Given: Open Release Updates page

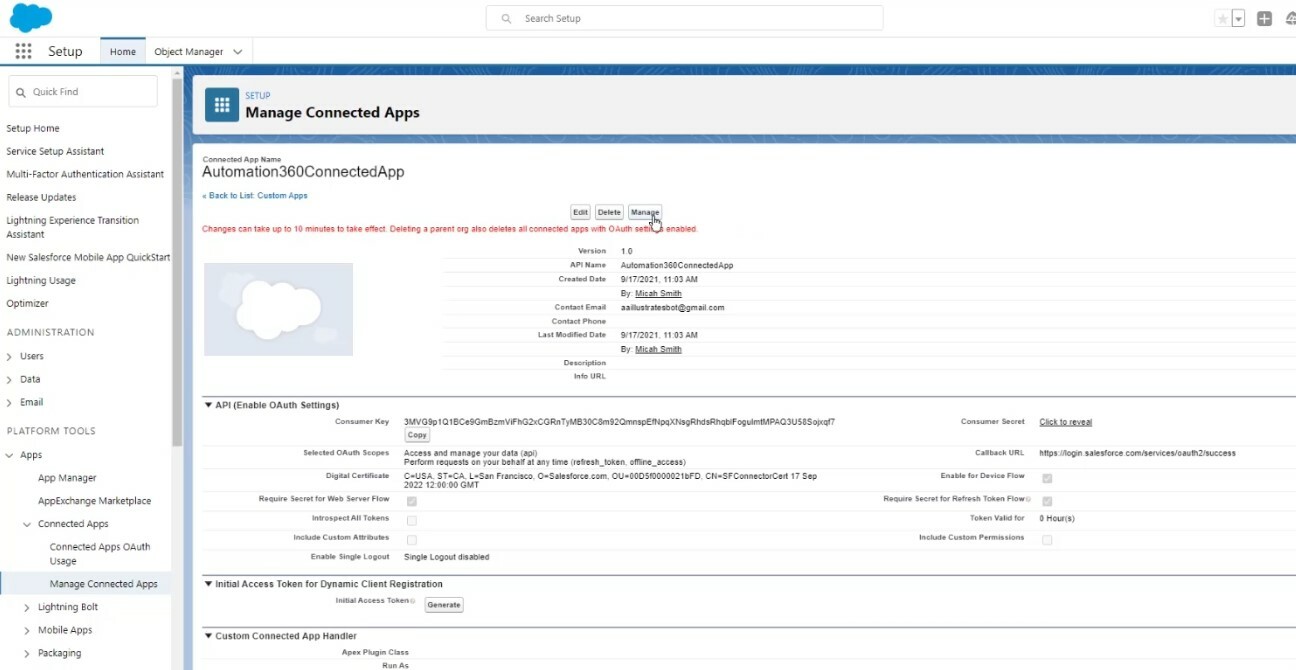Looking at the screenshot, I should (41, 197).
